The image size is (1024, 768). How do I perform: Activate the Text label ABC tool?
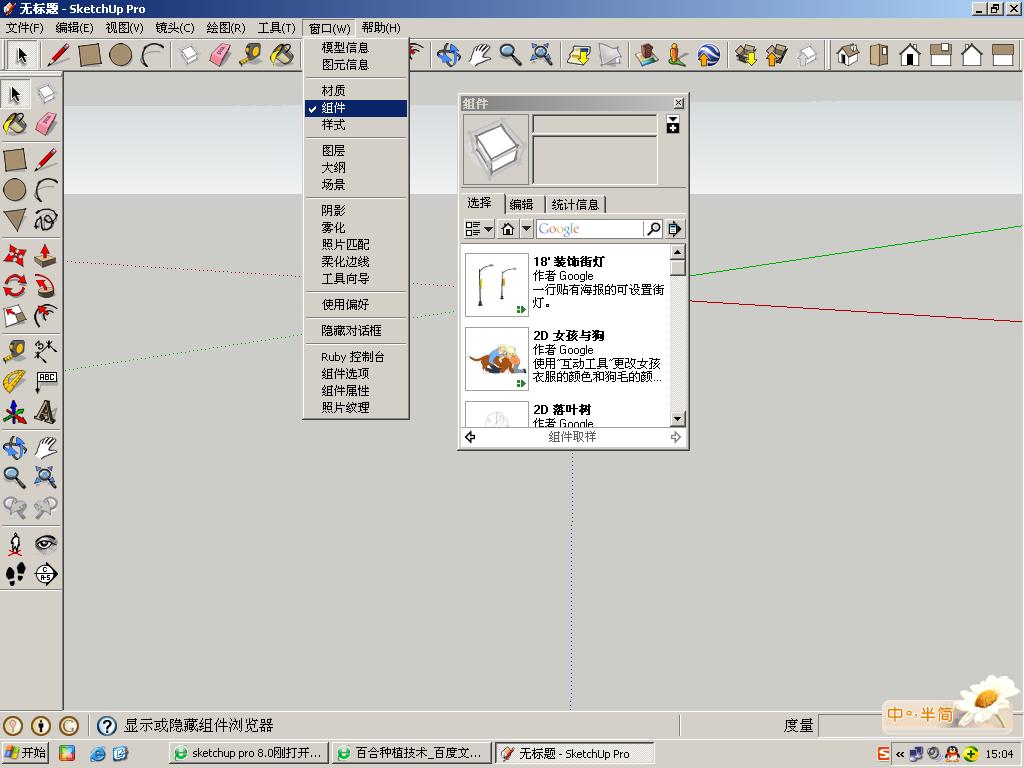coord(45,381)
